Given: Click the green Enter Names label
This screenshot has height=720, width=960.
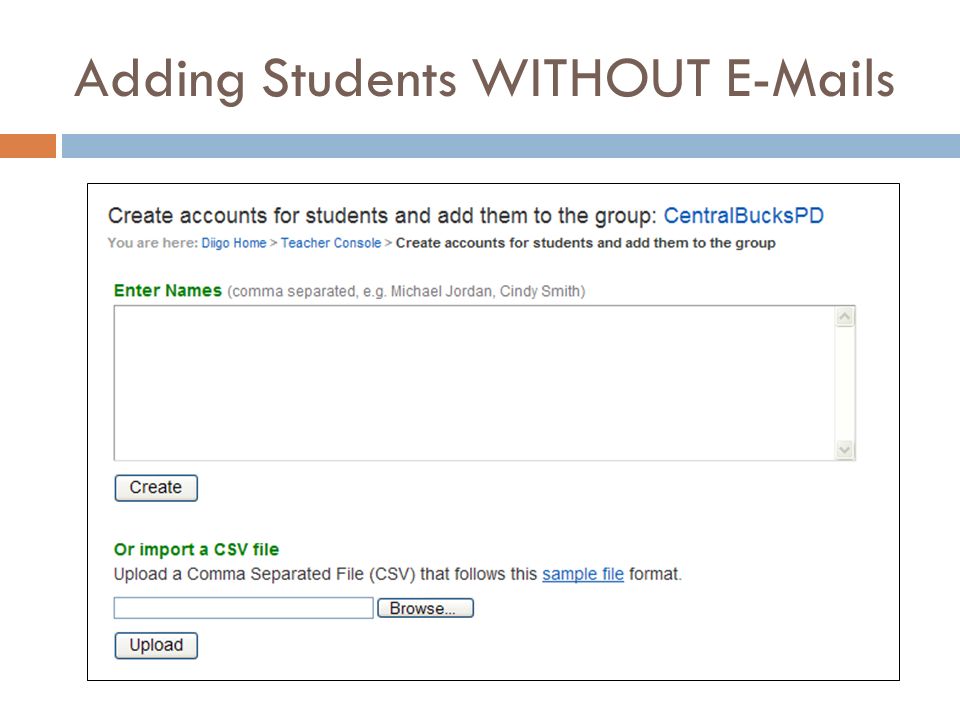Looking at the screenshot, I should coord(168,290).
